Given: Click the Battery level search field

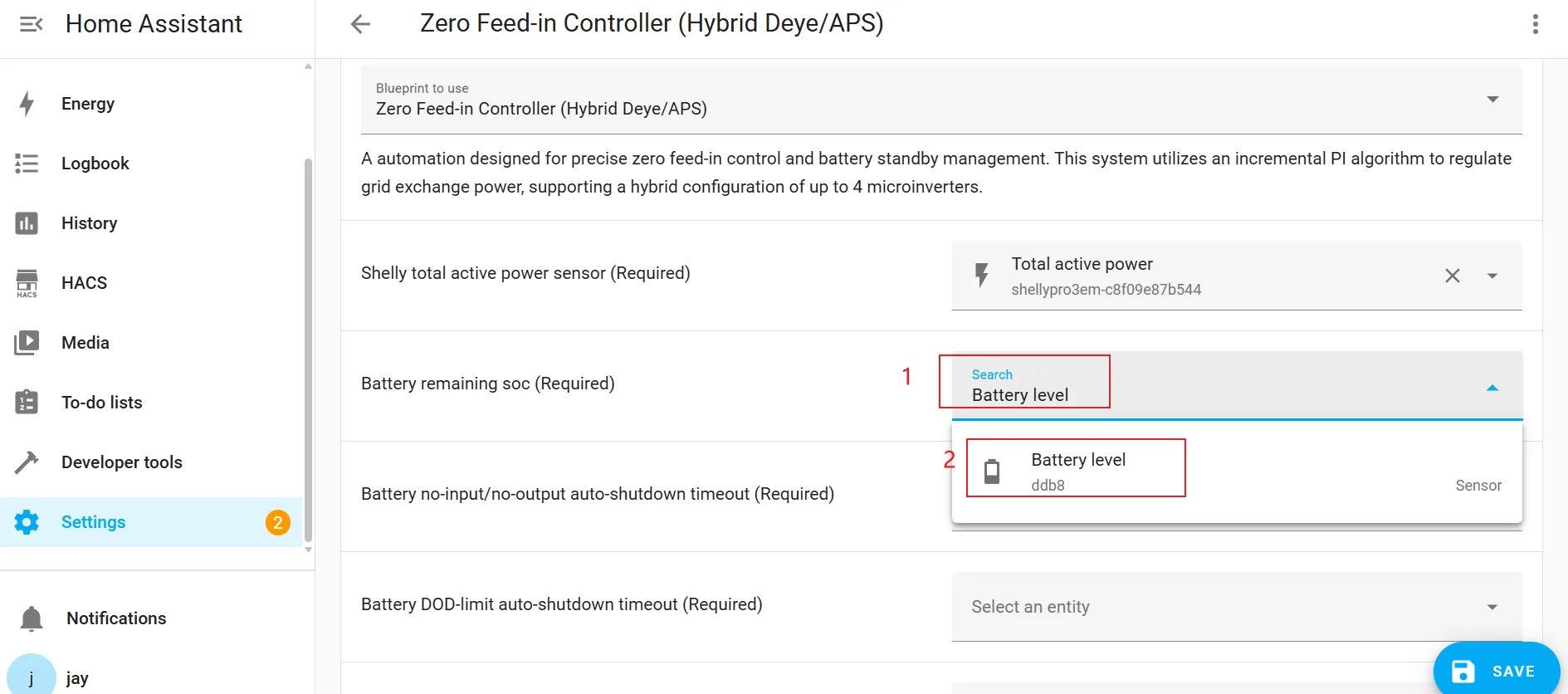Looking at the screenshot, I should (x=1162, y=394).
